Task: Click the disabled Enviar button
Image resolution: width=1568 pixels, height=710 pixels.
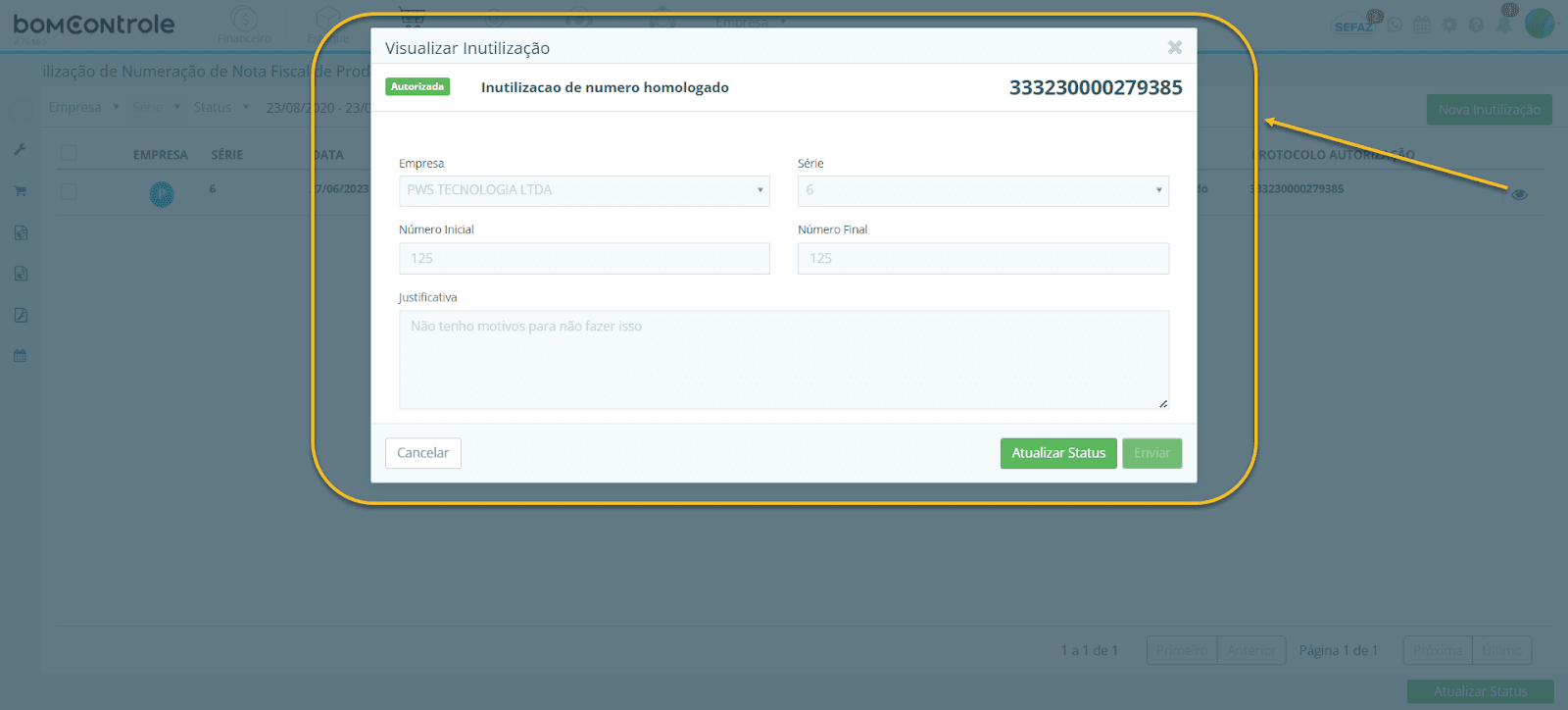Action: click(1151, 453)
